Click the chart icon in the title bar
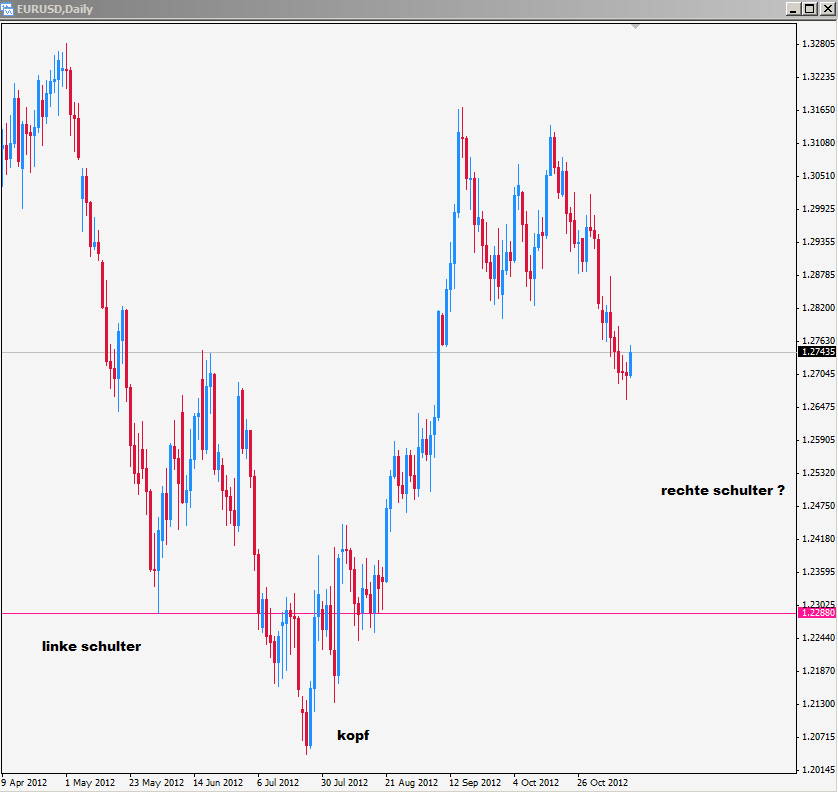838x793 pixels. tap(9, 9)
